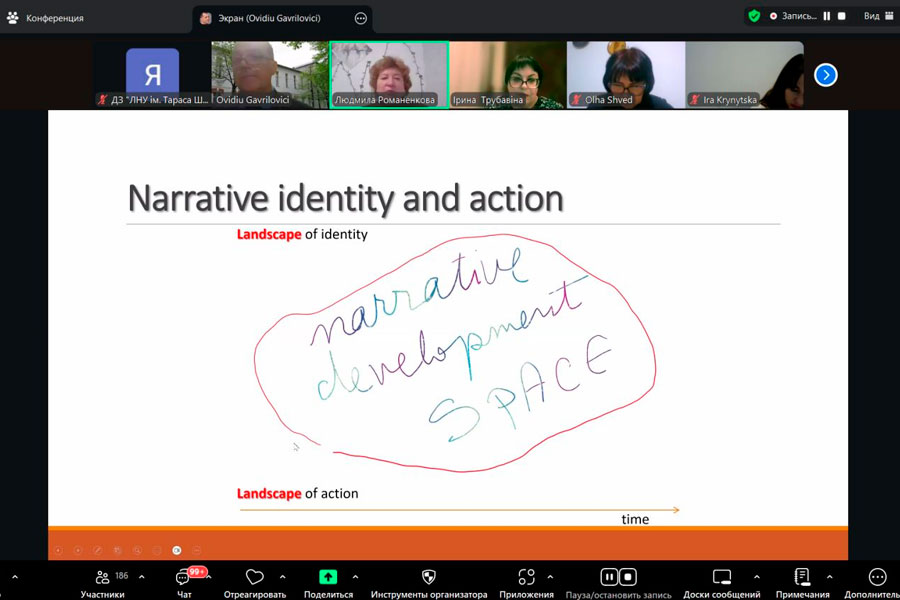Stop recording in bottom toolbar

click(628, 577)
